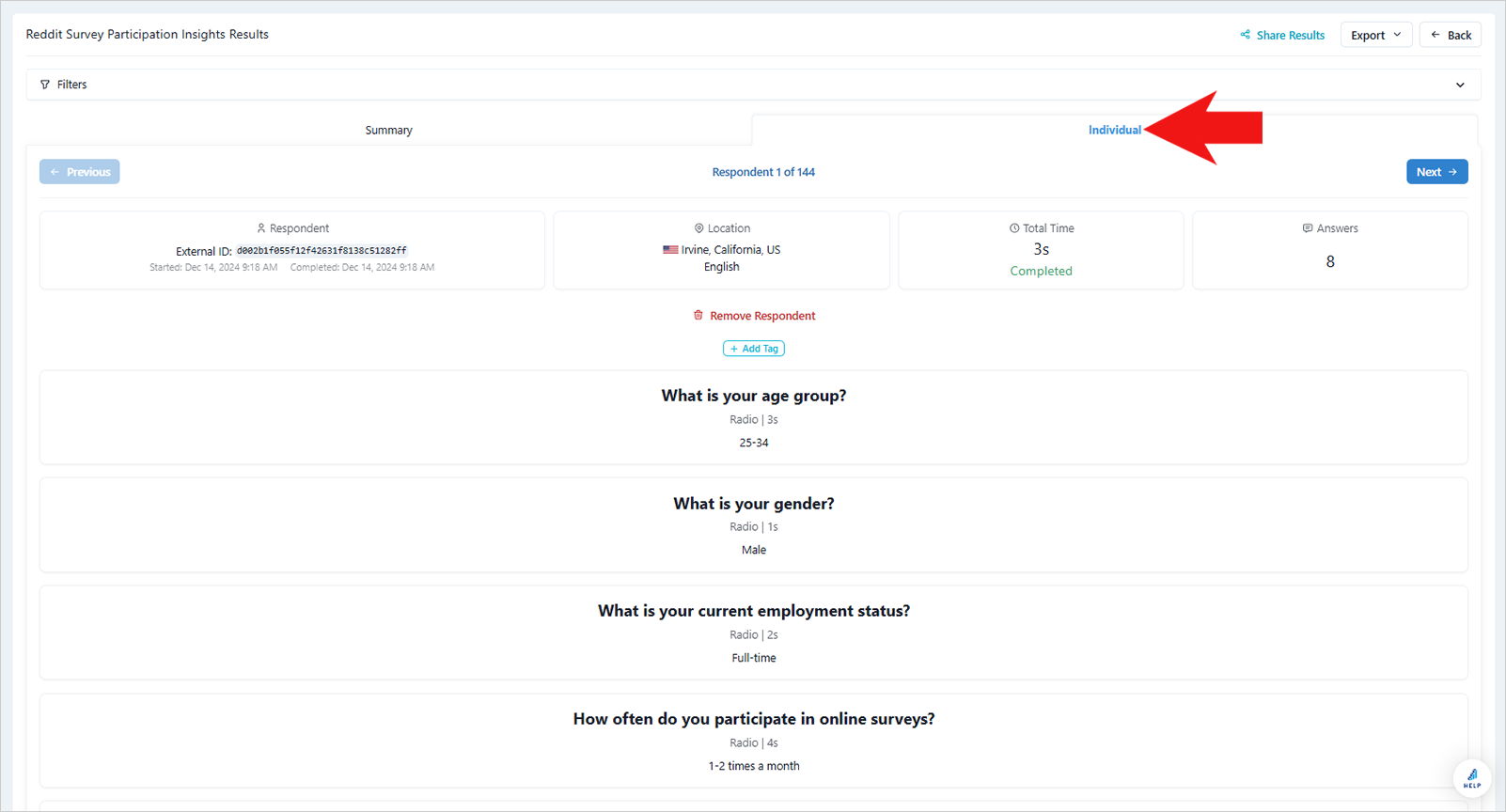The width and height of the screenshot is (1506, 812).
Task: Click the Share Results icon
Action: pyautogui.click(x=1245, y=35)
